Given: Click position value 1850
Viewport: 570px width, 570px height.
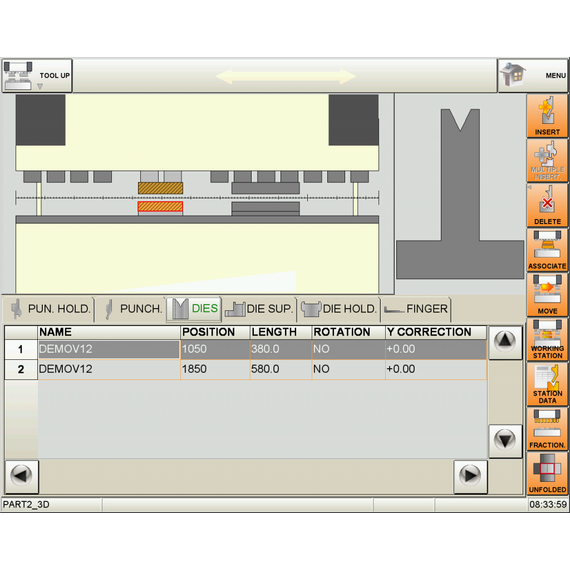Looking at the screenshot, I should [x=215, y=369].
